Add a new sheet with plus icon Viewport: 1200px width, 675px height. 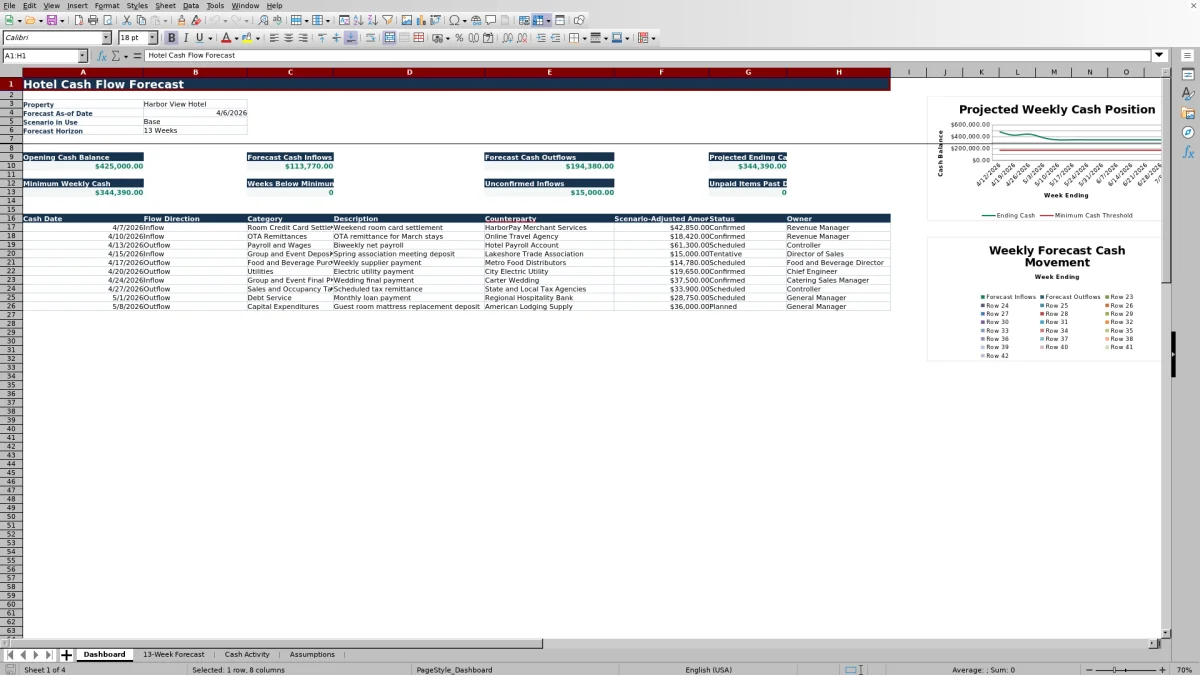coord(67,655)
